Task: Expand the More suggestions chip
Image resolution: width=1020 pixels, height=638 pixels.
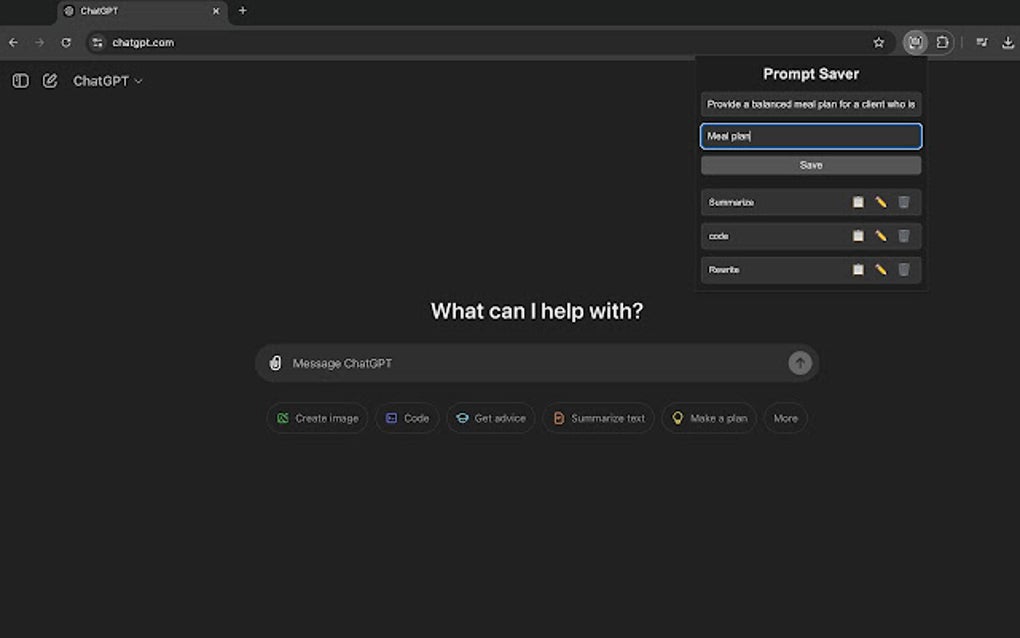Action: click(x=785, y=418)
